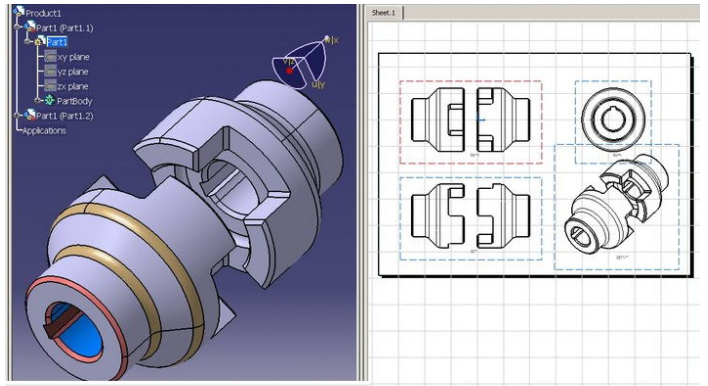Collapse the Part1 (Part1.1) tree node

coord(18,28)
